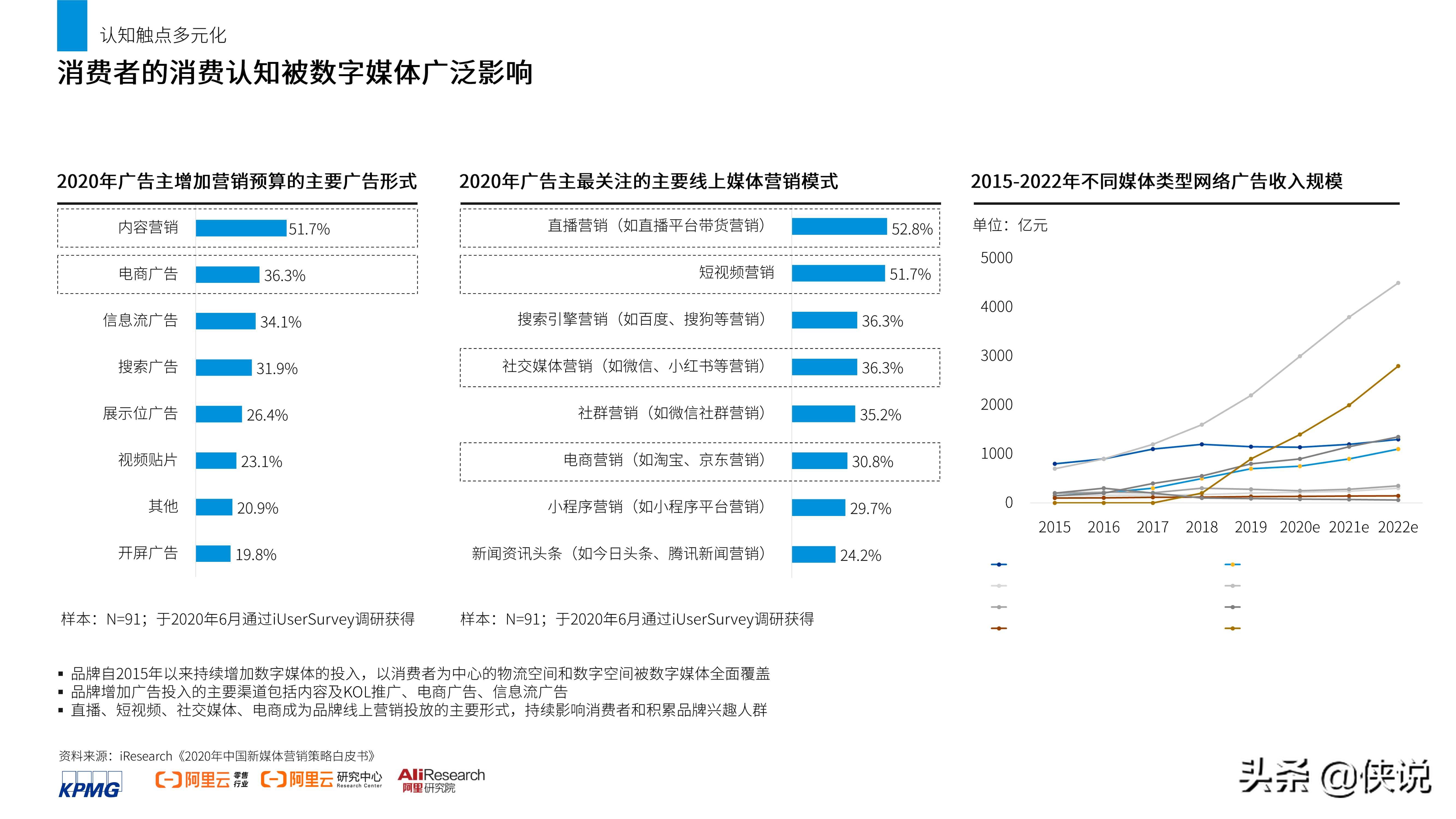
Task: Click heading 2015-2022年不同媒体类型网络广告收入规模
Action: click(x=1157, y=182)
